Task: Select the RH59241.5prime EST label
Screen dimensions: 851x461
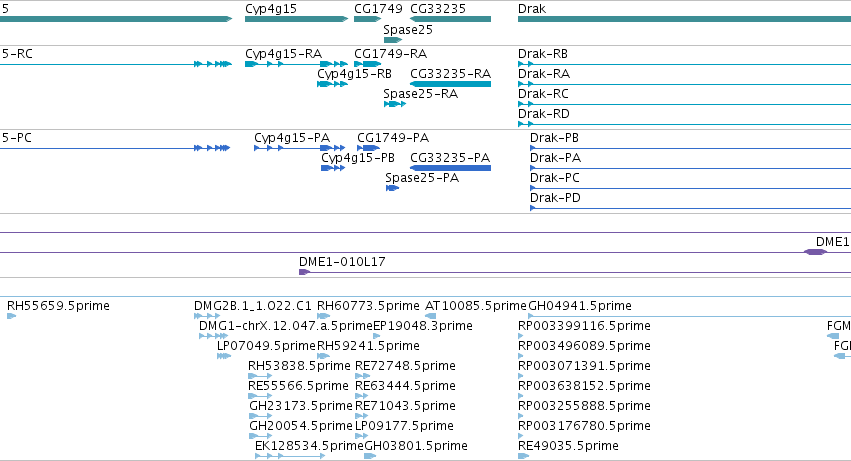Action: click(368, 346)
